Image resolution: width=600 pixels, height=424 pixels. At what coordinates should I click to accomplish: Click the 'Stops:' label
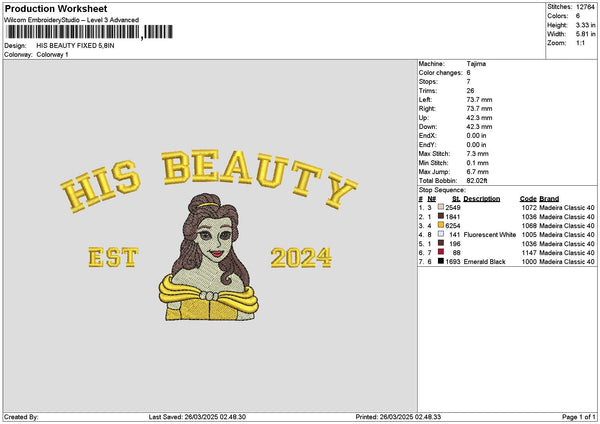(428, 82)
